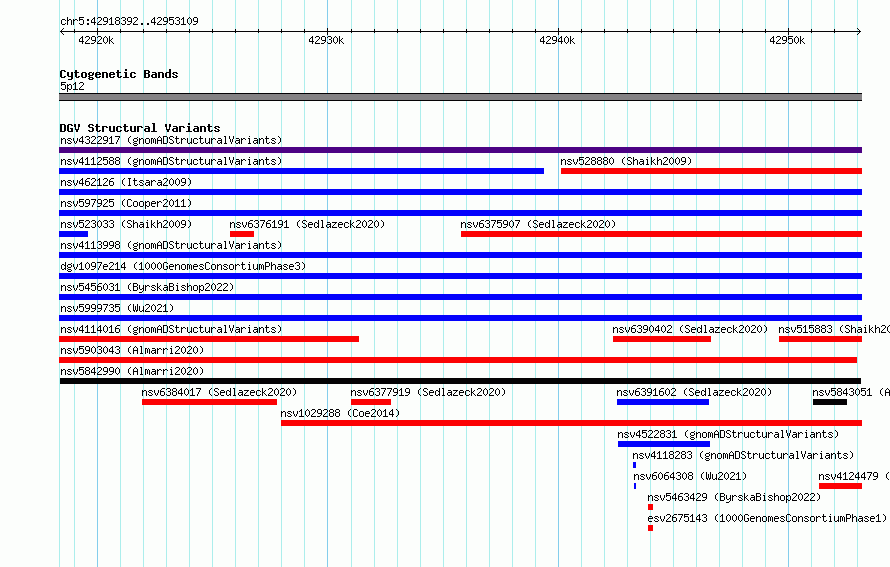Open nsv528880 (Shaikh2009) variant label

[626, 161]
